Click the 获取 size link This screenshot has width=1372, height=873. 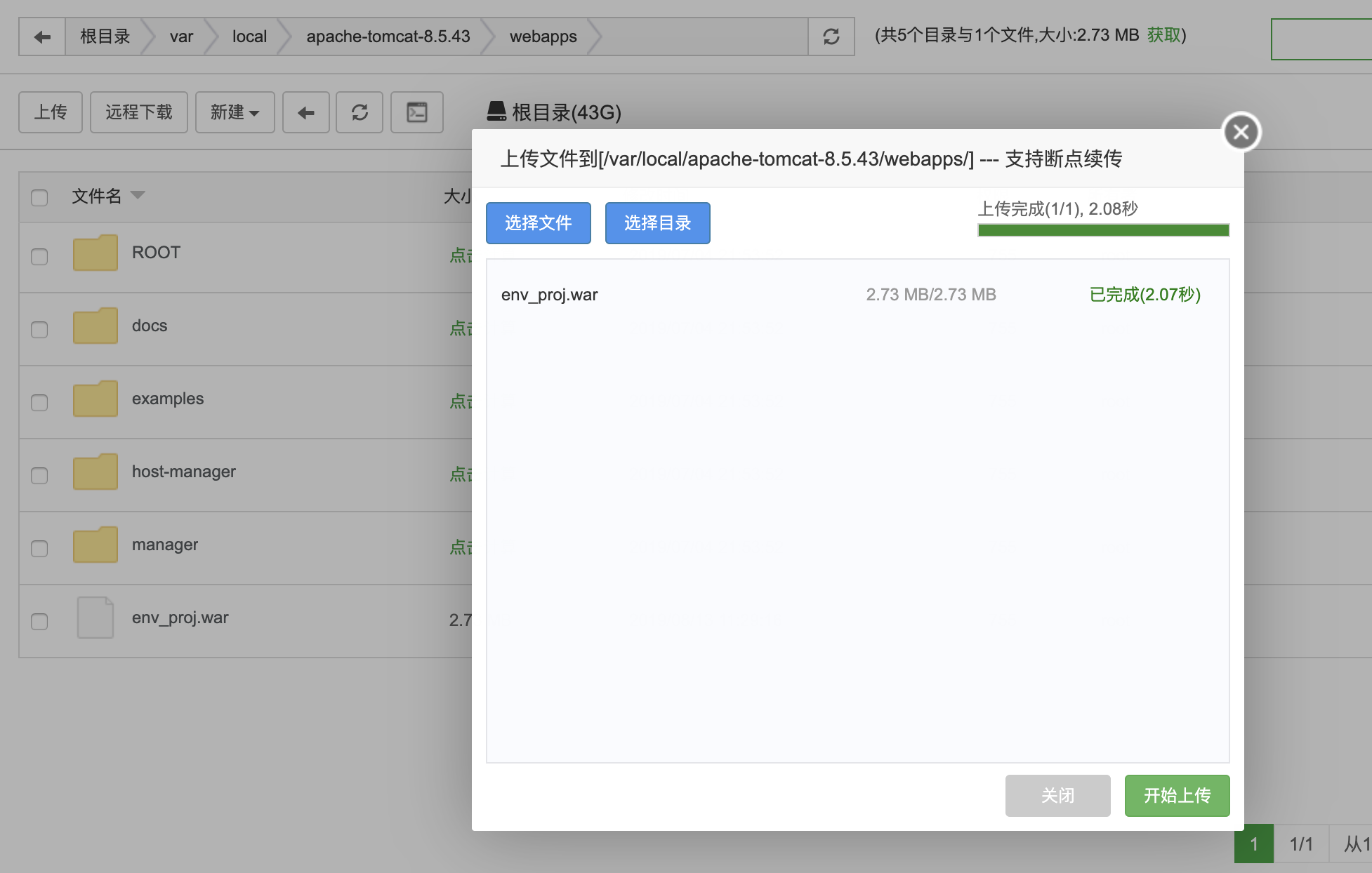[1163, 35]
